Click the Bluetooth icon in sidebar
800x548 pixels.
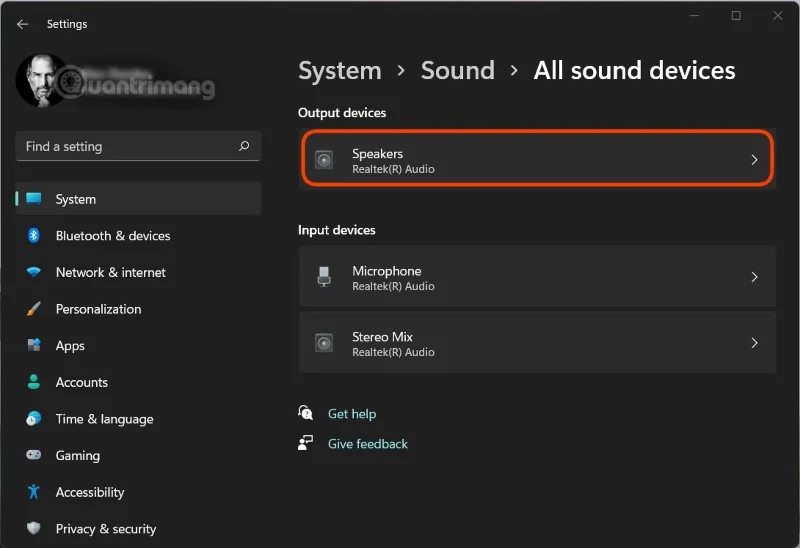pos(34,235)
